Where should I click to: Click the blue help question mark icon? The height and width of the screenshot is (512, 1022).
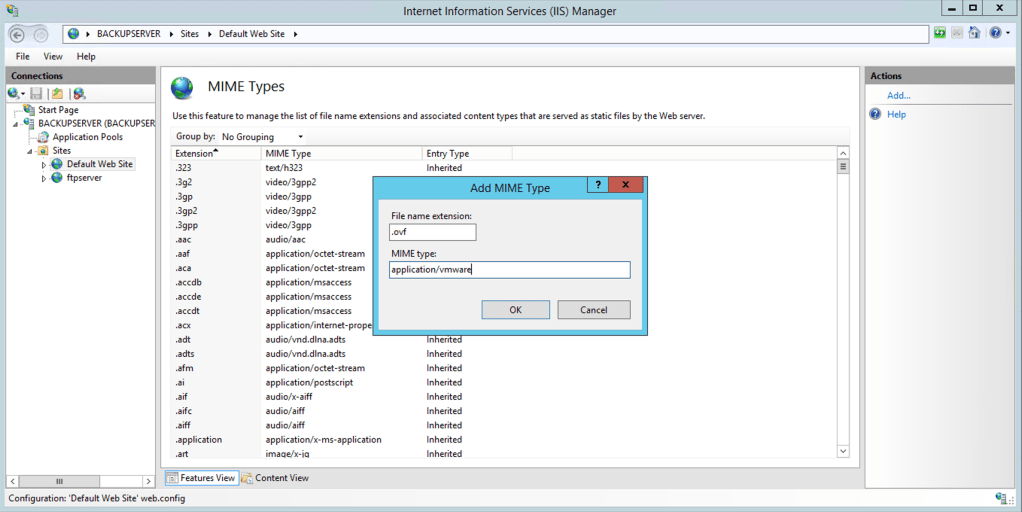point(995,33)
